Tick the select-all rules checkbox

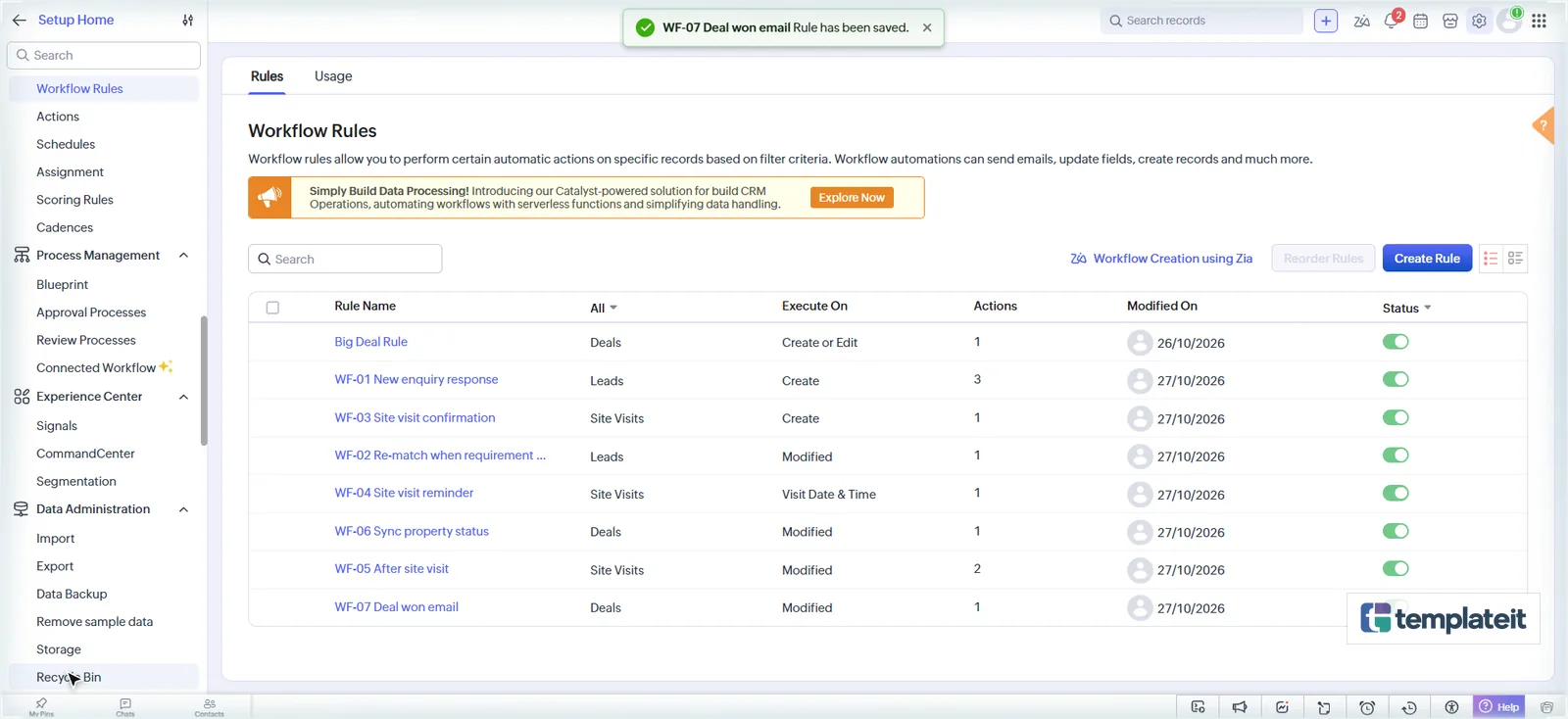tap(272, 308)
